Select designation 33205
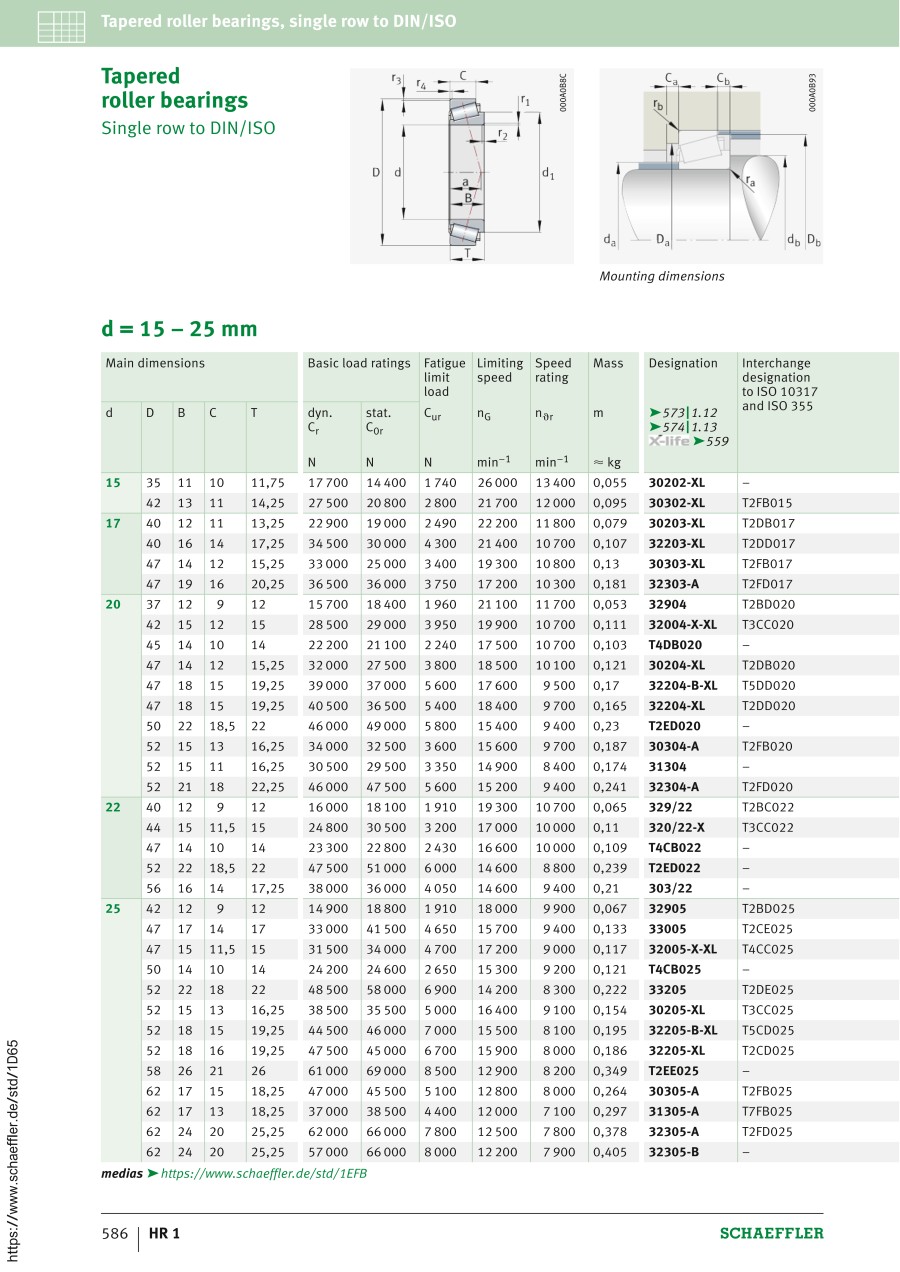This screenshot has width=900, height=1272. (665, 991)
